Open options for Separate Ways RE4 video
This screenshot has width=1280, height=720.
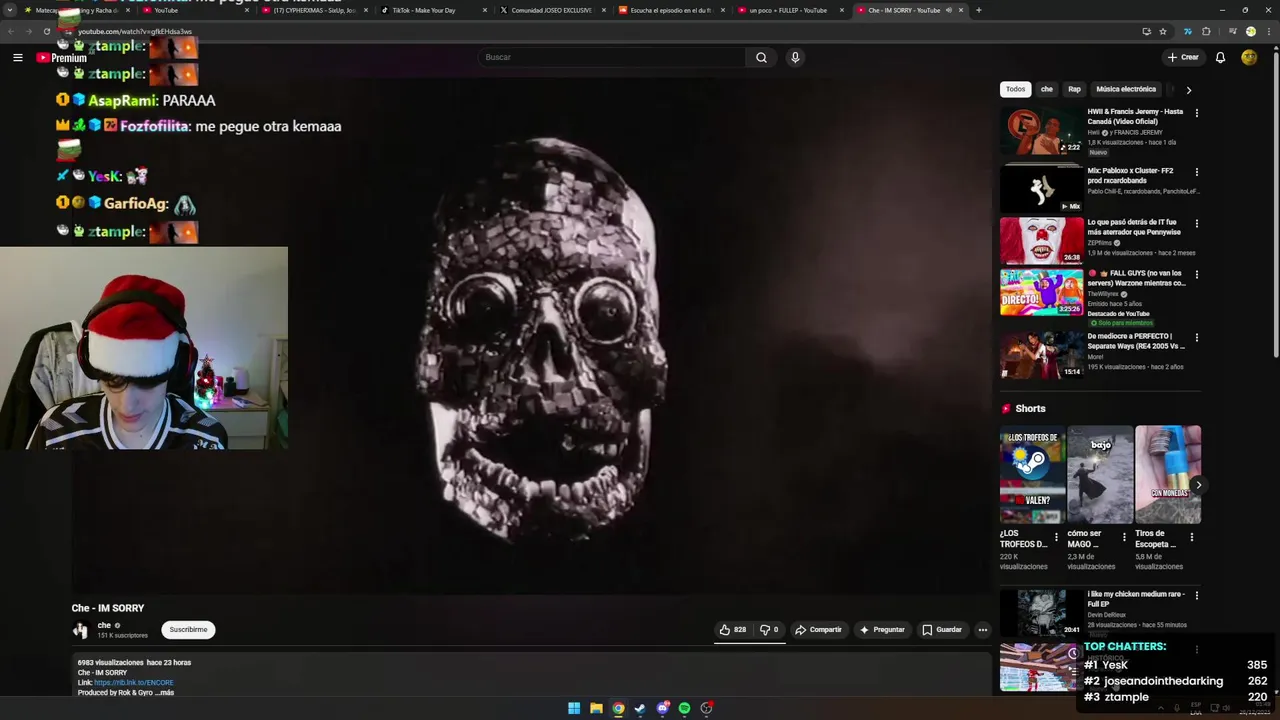[x=1196, y=338]
